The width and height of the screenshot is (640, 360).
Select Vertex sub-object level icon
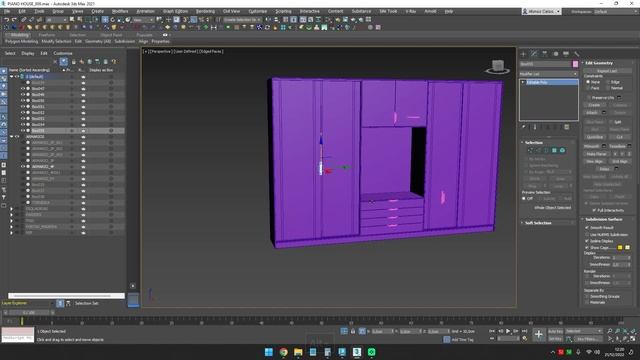[530, 151]
